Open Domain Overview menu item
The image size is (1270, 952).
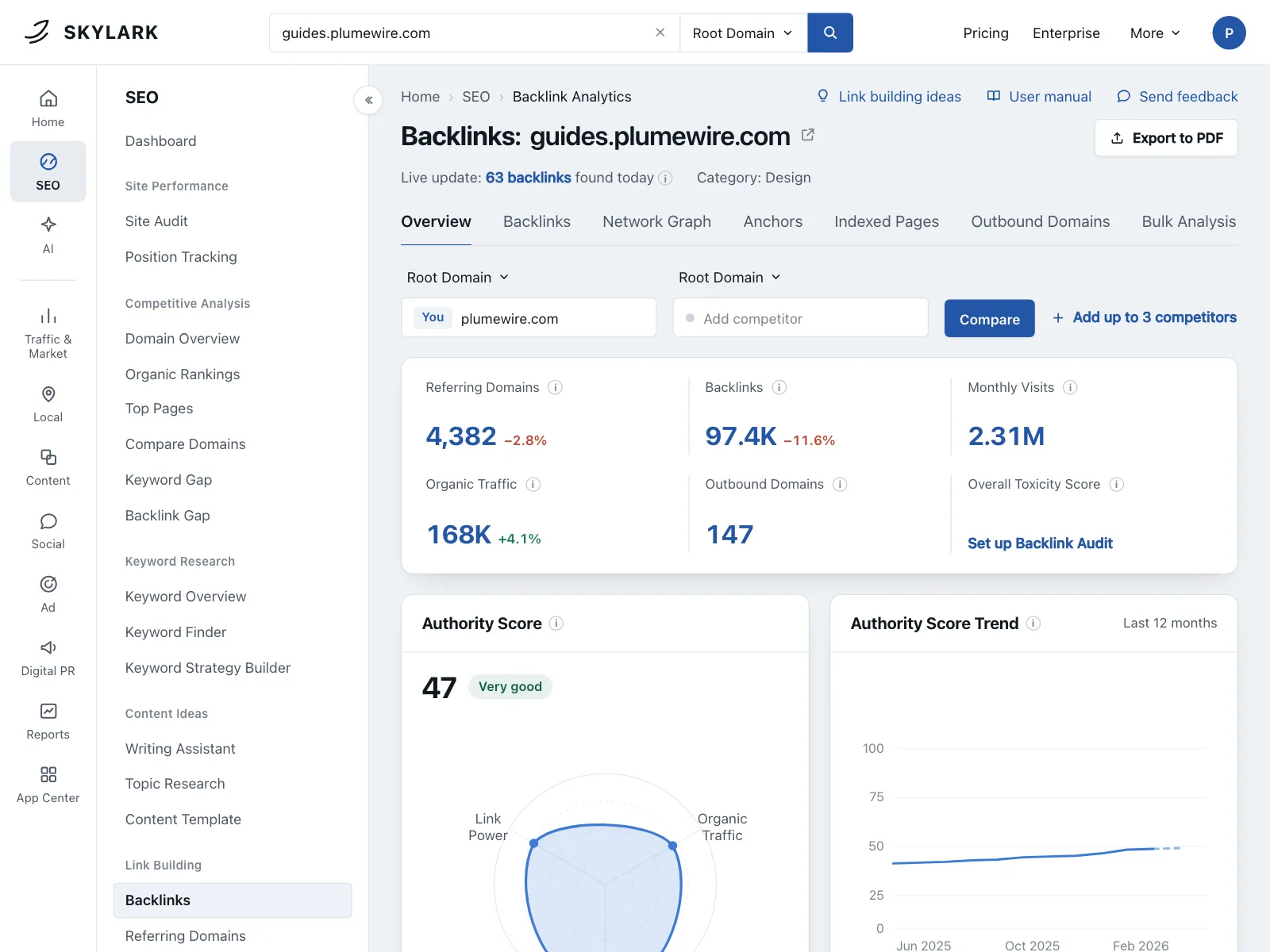coord(183,339)
